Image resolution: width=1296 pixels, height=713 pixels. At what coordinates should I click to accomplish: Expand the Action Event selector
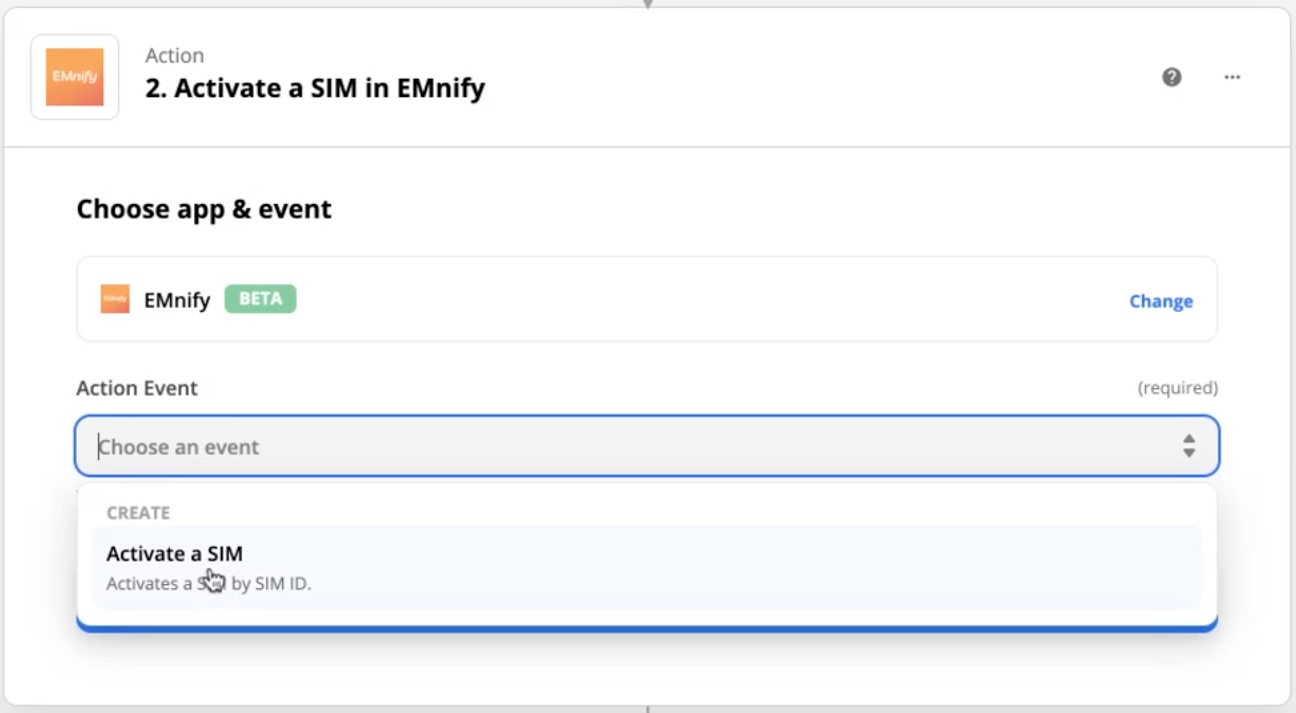click(600, 446)
